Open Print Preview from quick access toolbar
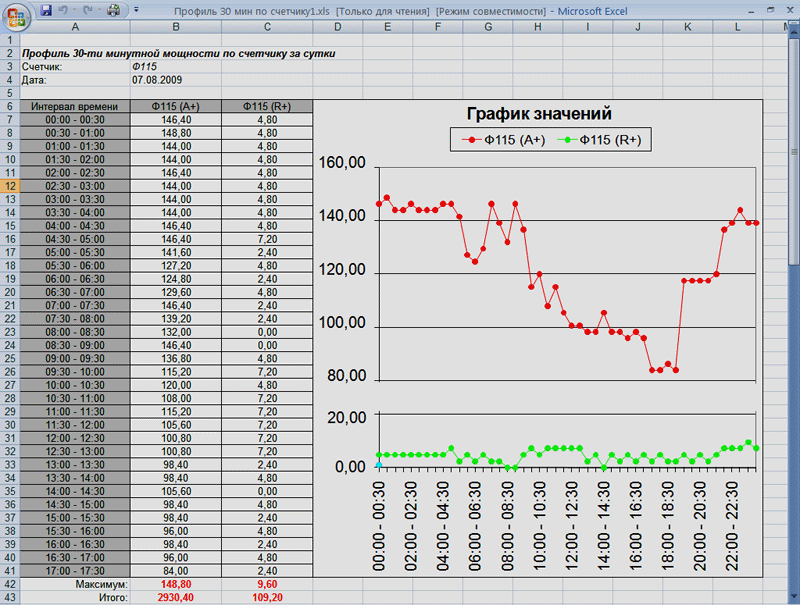 pyautogui.click(x=112, y=11)
